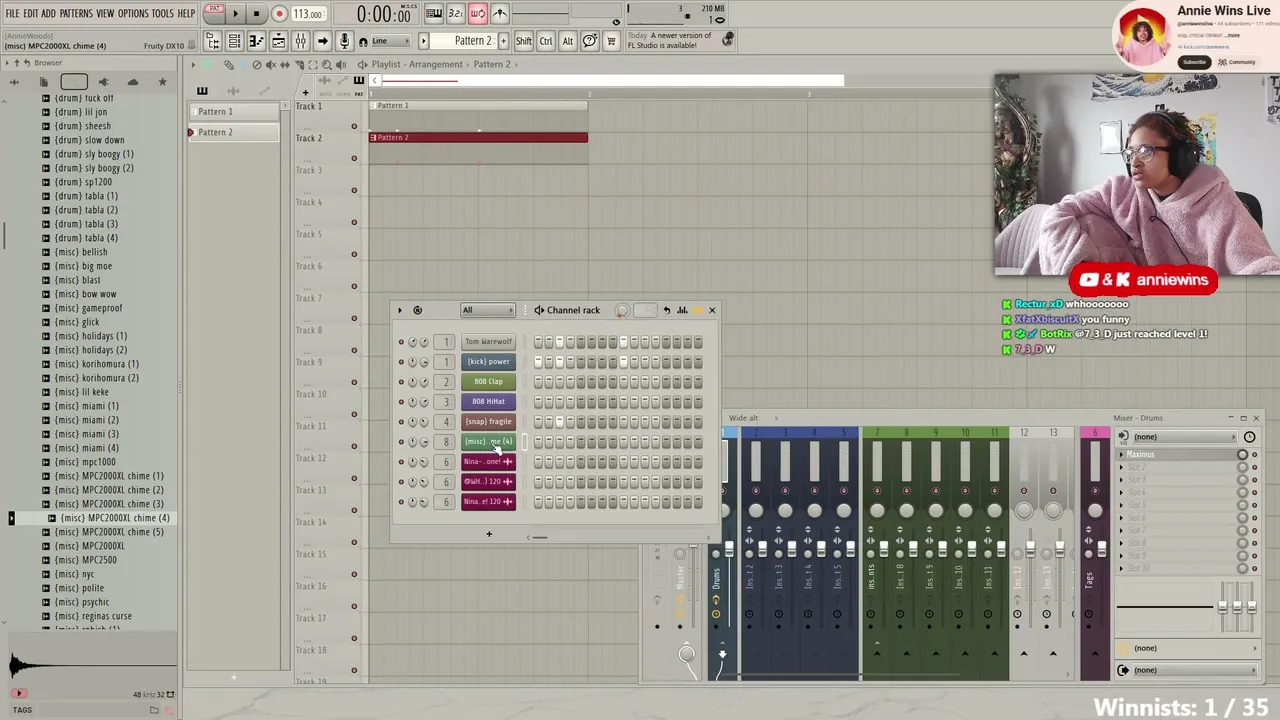Image resolution: width=1280 pixels, height=720 pixels.
Task: Arm recording with the Record button
Action: (x=279, y=14)
